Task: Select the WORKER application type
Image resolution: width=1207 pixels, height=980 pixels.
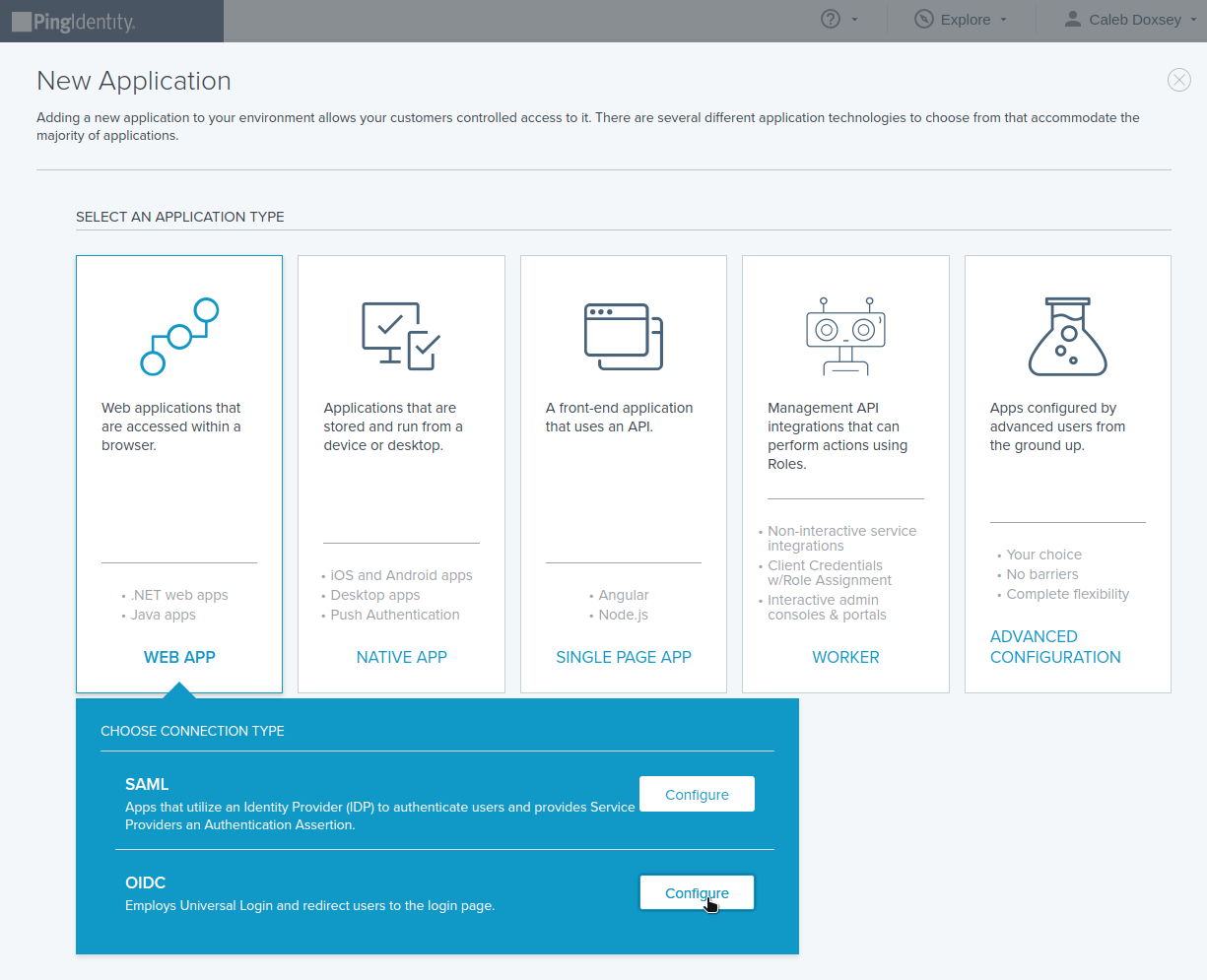Action: pyautogui.click(x=845, y=657)
